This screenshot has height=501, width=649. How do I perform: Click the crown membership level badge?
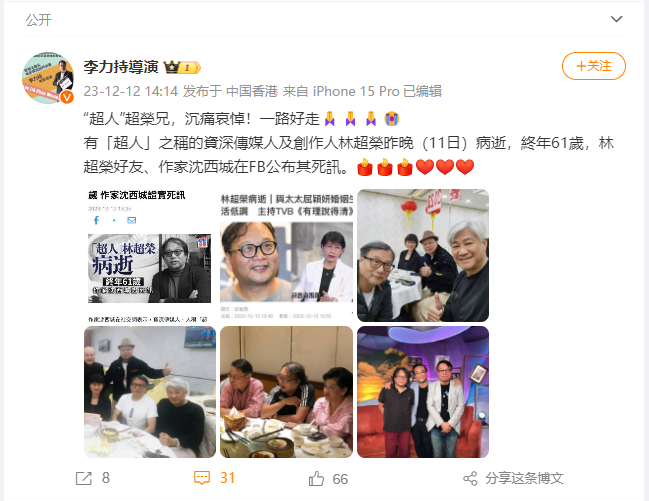182,67
